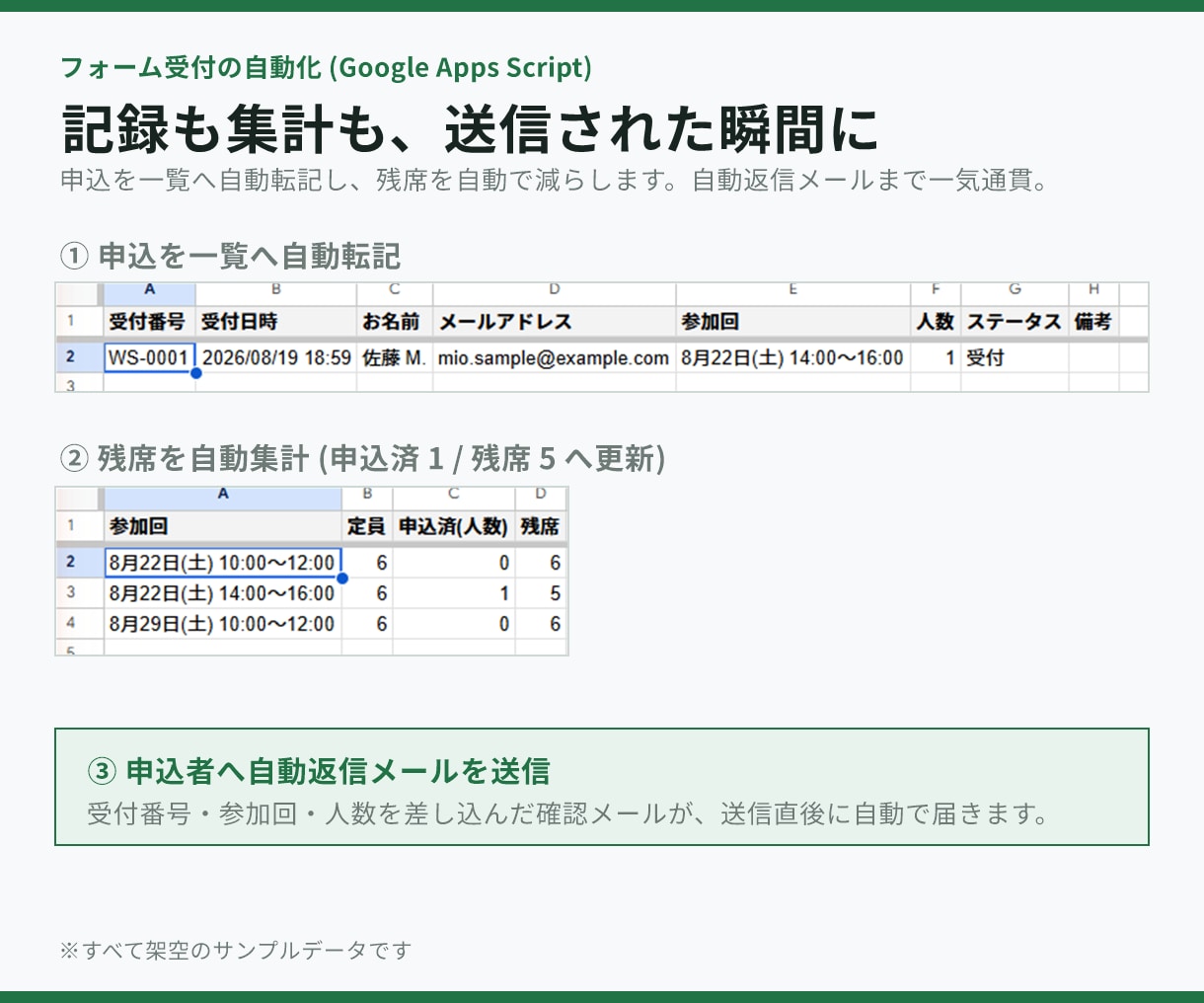This screenshot has height=1003, width=1204.
Task: Select the 受付番号 header cell
Action: (x=150, y=322)
